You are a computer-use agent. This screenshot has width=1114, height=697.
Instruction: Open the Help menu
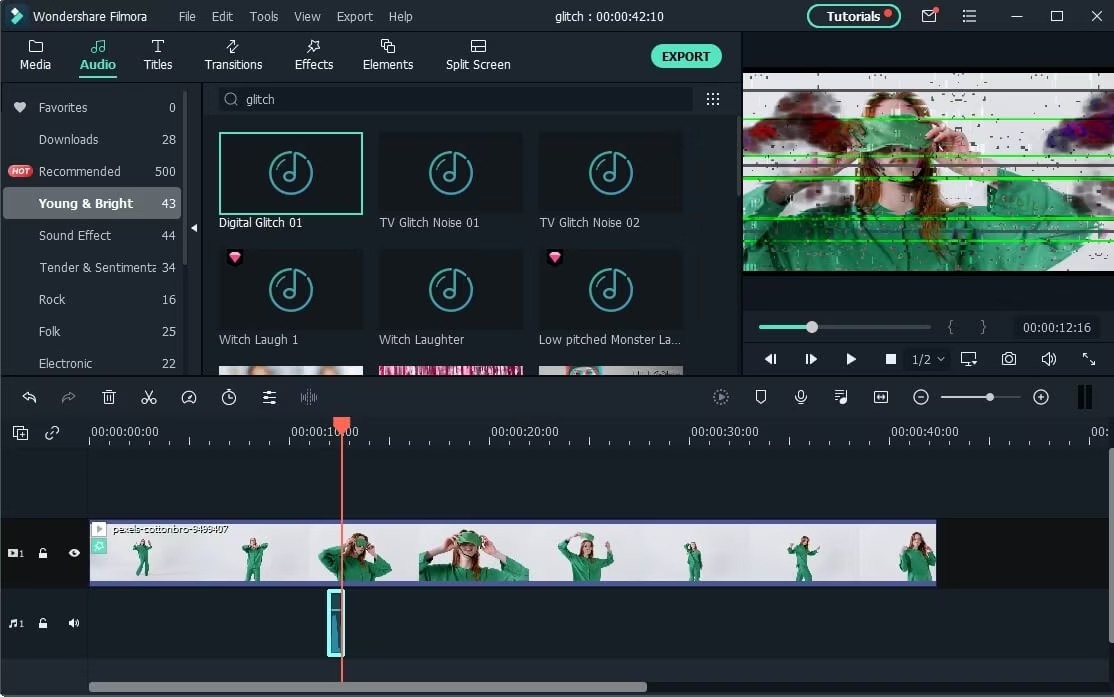click(x=400, y=16)
